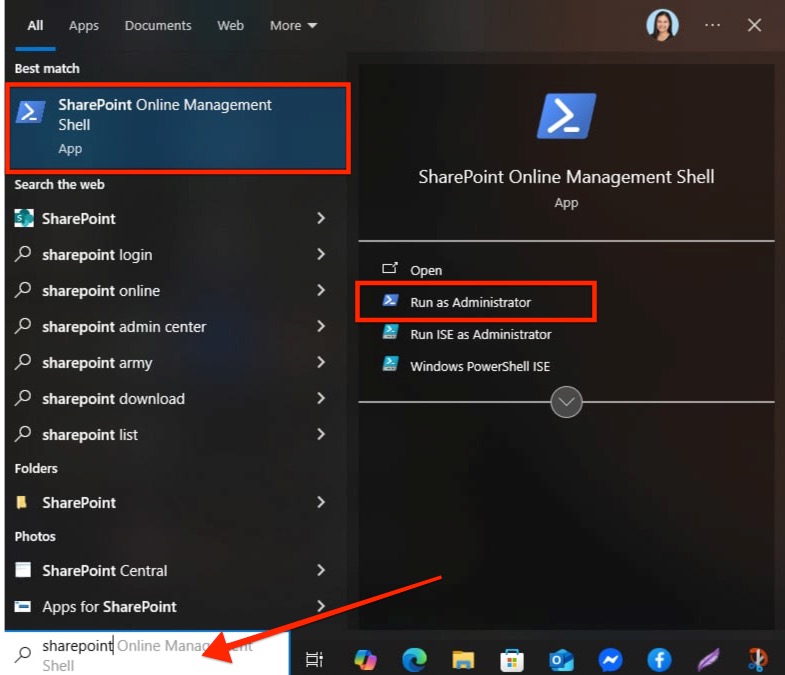The width and height of the screenshot is (785, 675).
Task: Open Messenger from the taskbar
Action: click(x=610, y=660)
